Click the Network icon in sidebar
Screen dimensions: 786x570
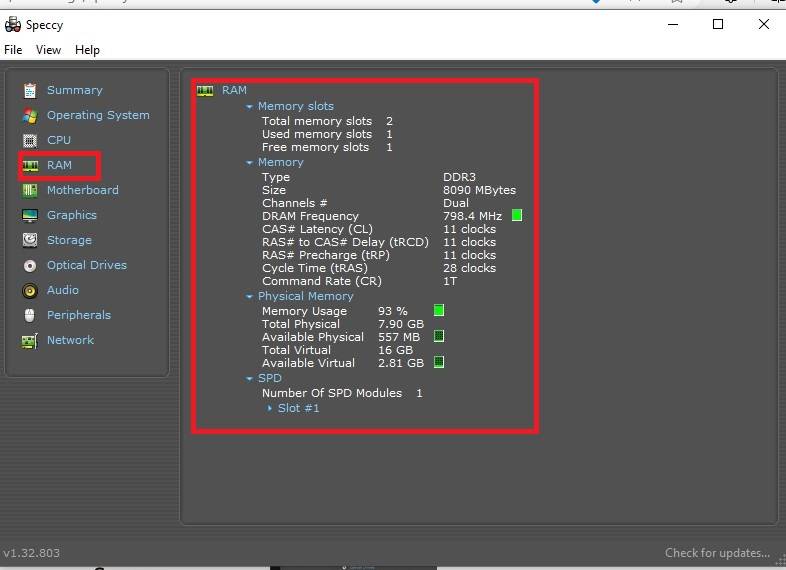click(x=30, y=340)
